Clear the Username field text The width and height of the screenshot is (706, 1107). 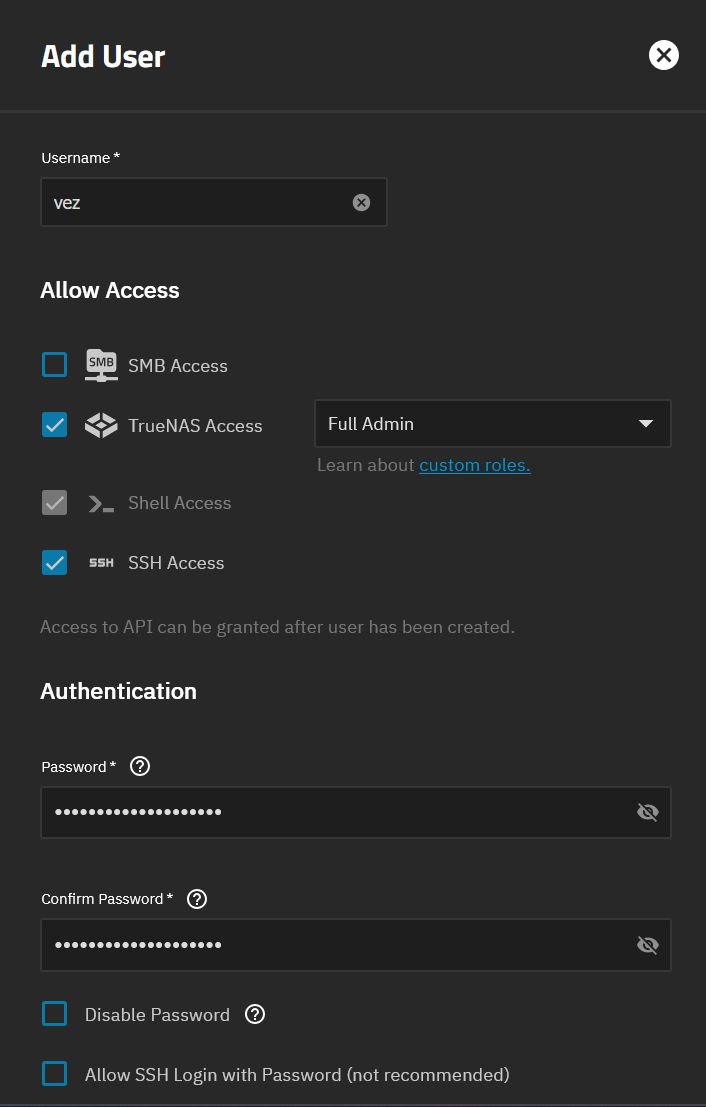tap(361, 203)
